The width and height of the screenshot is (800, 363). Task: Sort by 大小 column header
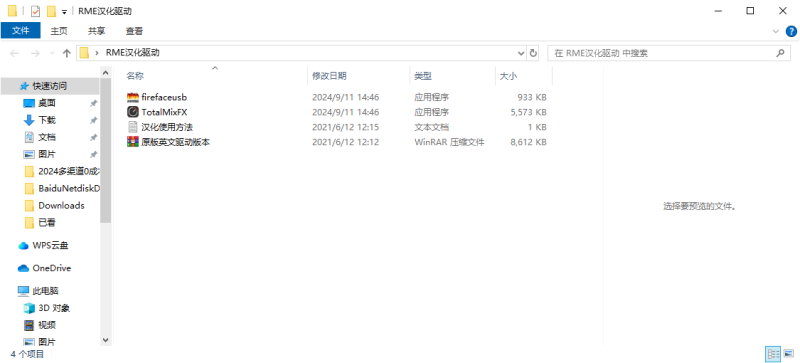pyautogui.click(x=508, y=76)
